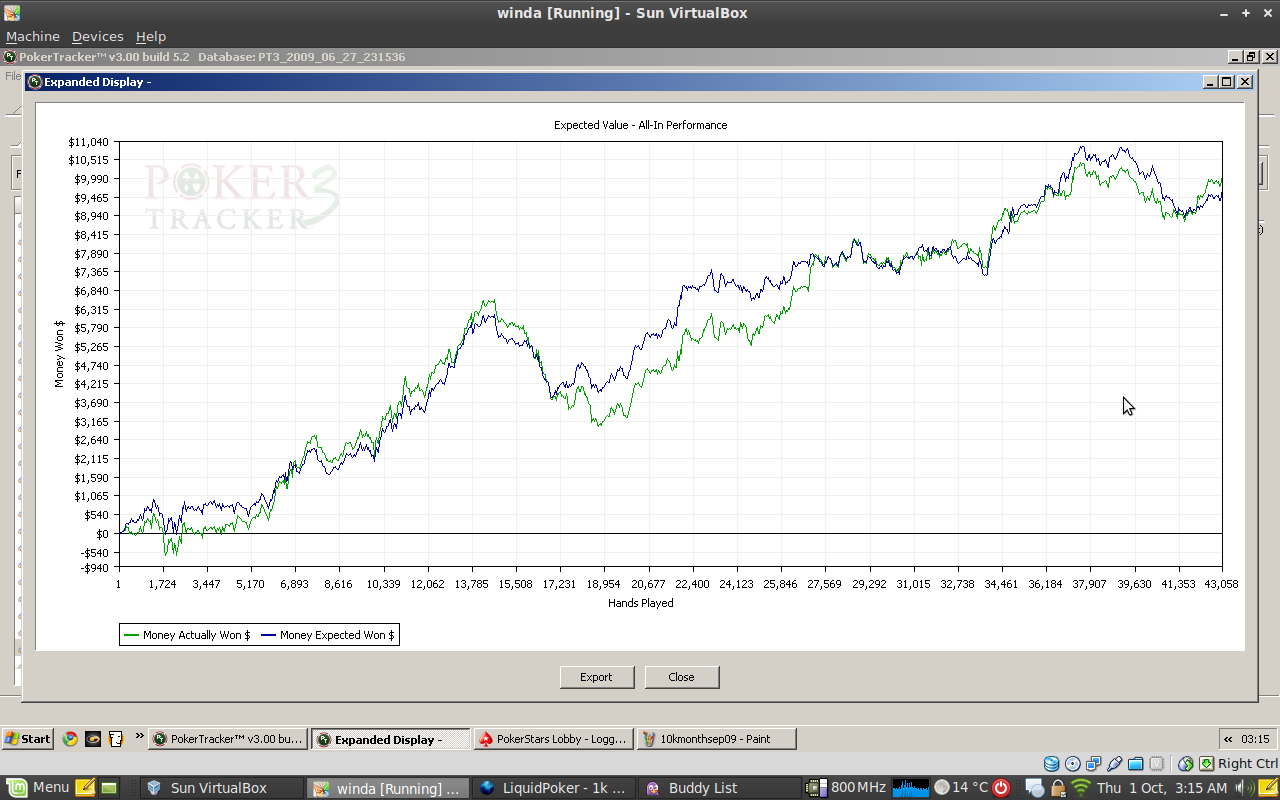1280x800 pixels.
Task: Click the date and time Thu 1 Oct
Action: (x=1162, y=788)
